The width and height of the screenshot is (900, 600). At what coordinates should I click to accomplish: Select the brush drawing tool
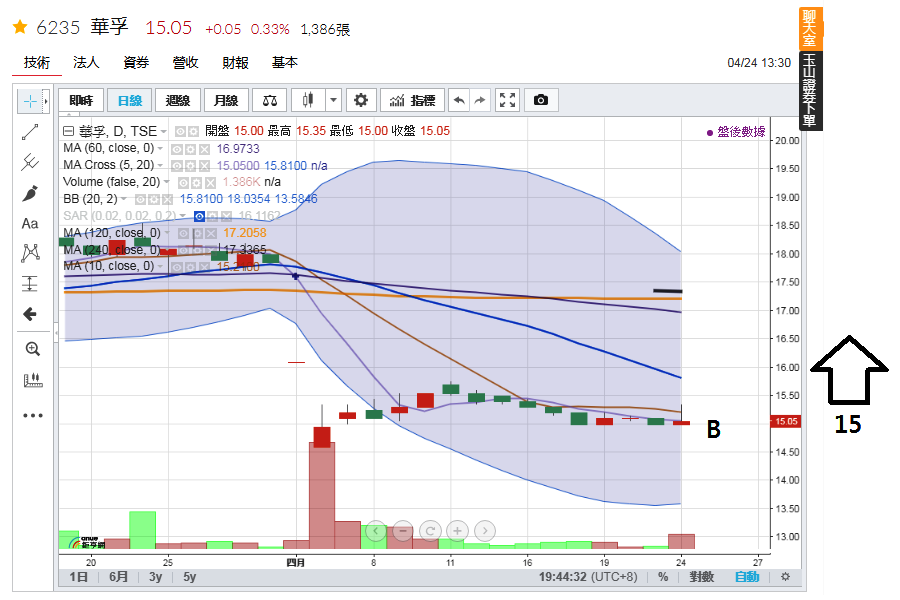pos(30,193)
